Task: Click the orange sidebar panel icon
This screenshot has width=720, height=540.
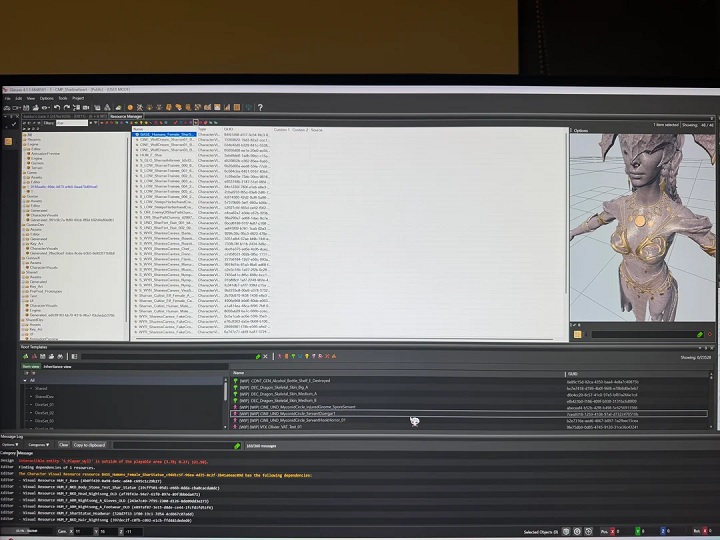Action: click(9, 143)
